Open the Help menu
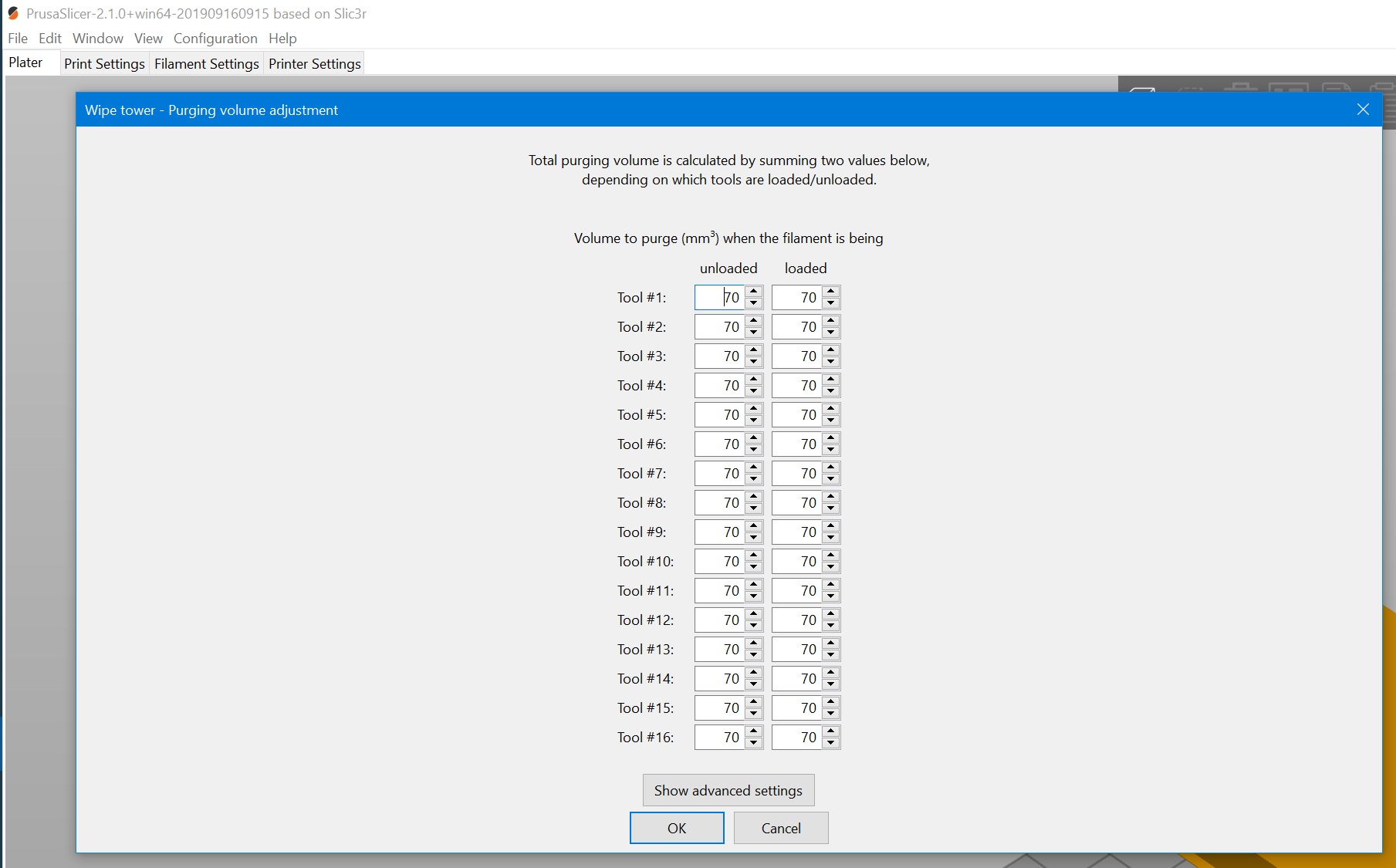Image resolution: width=1396 pixels, height=868 pixels. 282,38
